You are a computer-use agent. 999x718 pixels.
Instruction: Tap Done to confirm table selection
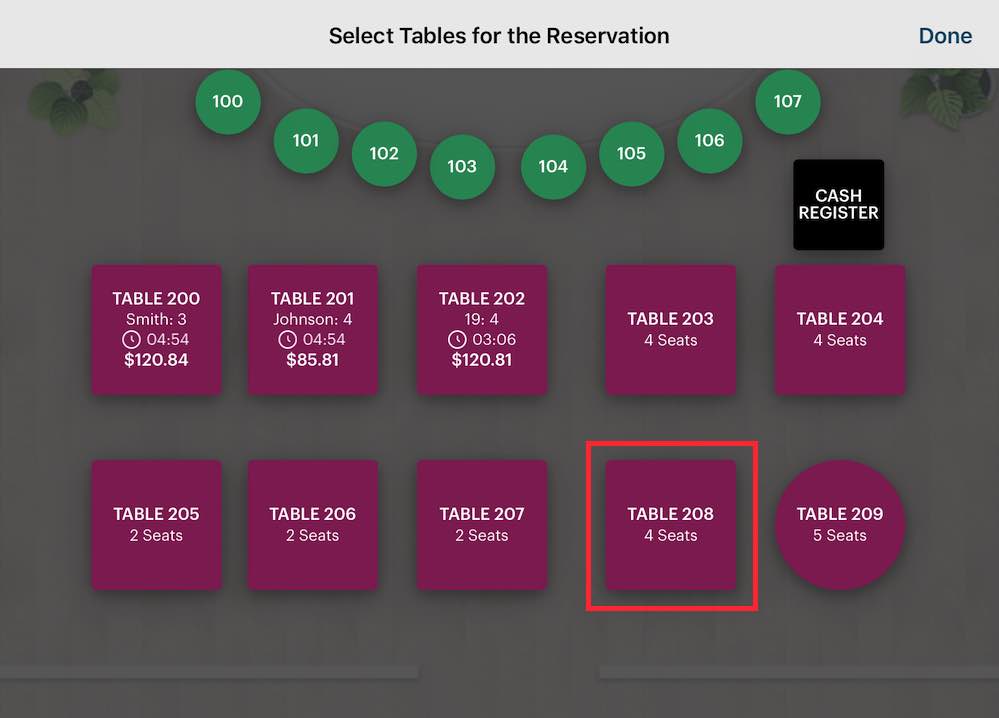point(945,36)
